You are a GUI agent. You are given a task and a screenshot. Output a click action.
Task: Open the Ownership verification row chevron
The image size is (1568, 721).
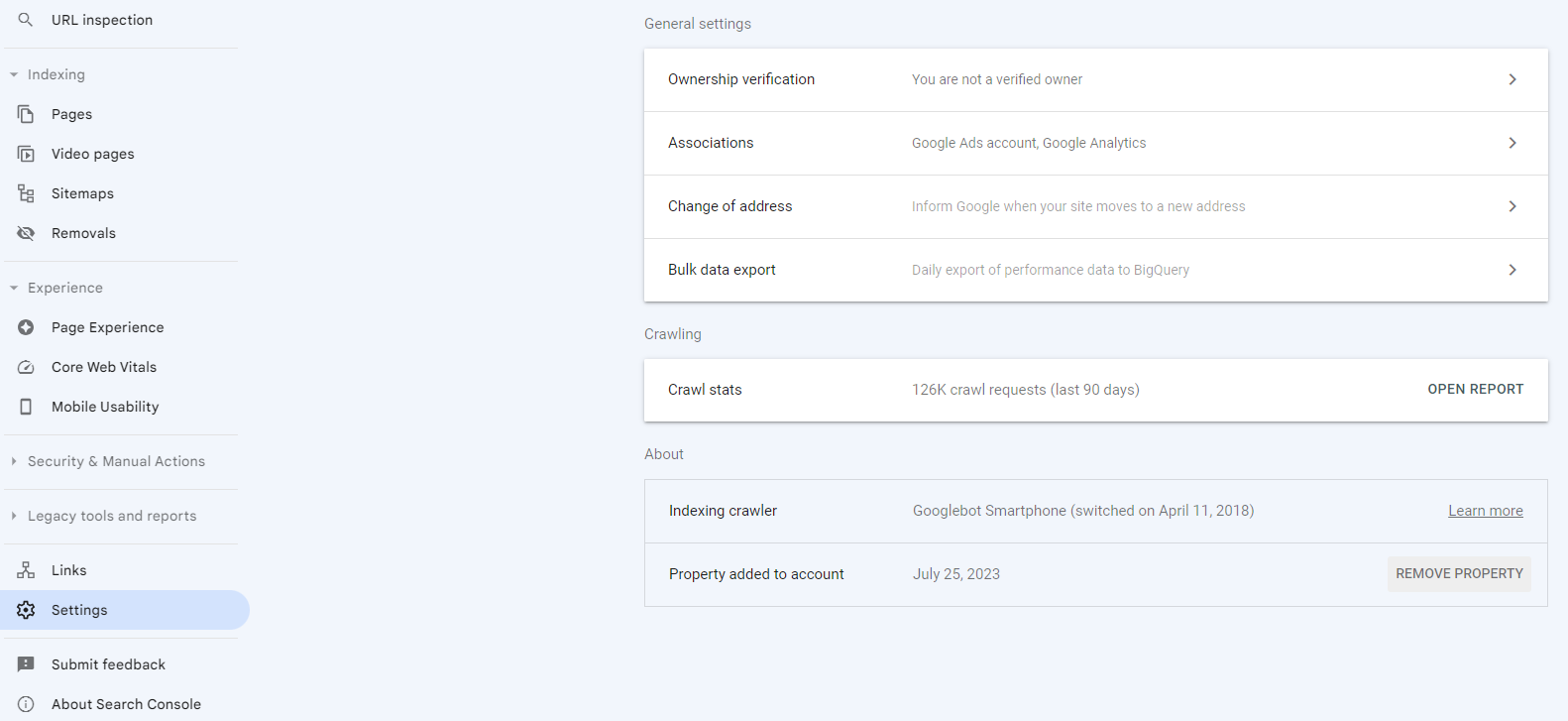pos(1512,79)
